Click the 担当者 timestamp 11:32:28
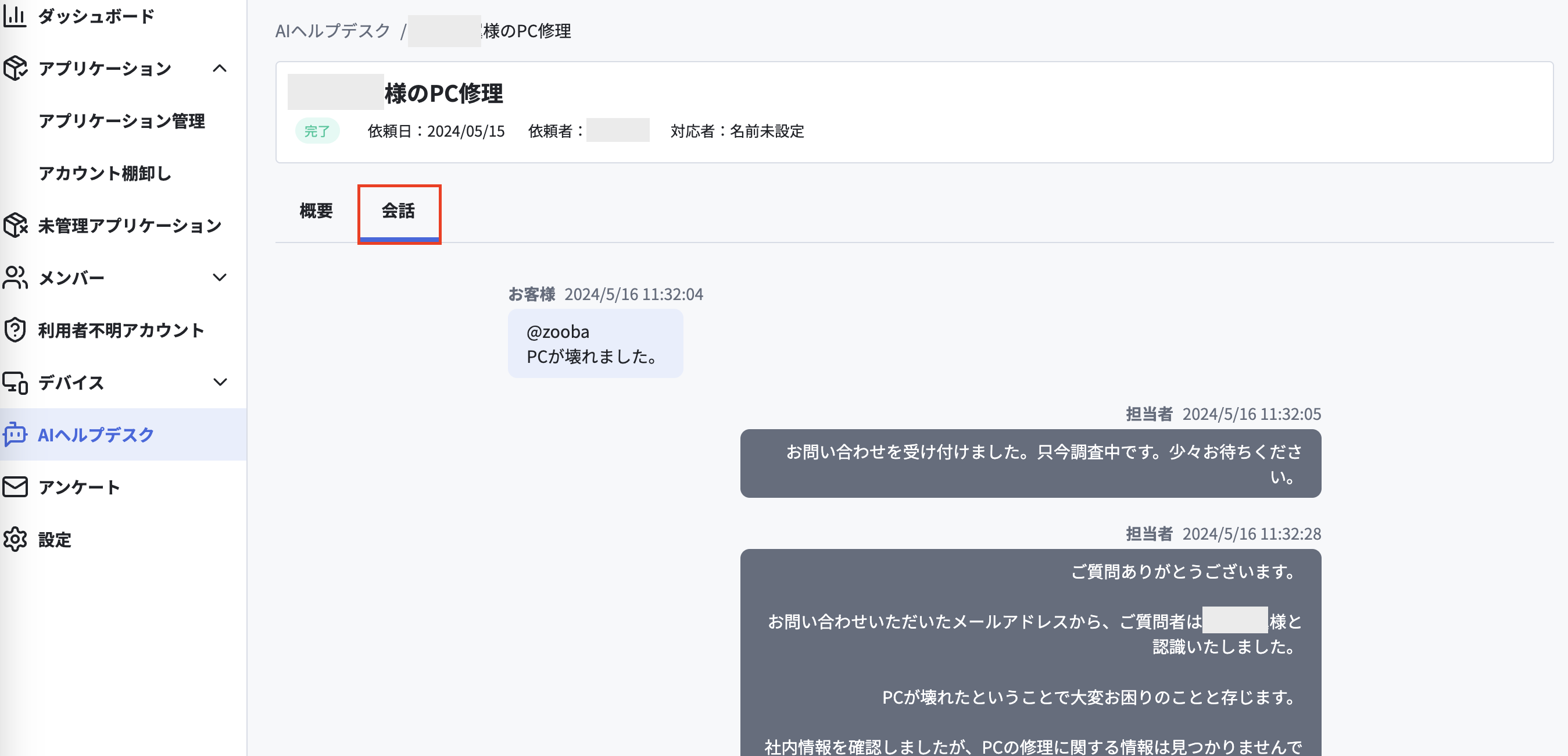 (1251, 534)
